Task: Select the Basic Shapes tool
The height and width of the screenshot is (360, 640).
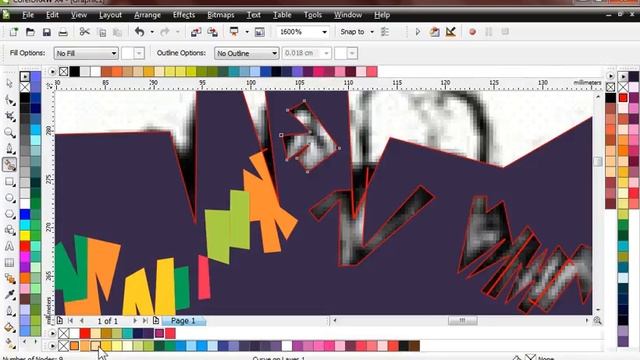Action: [x=9, y=230]
